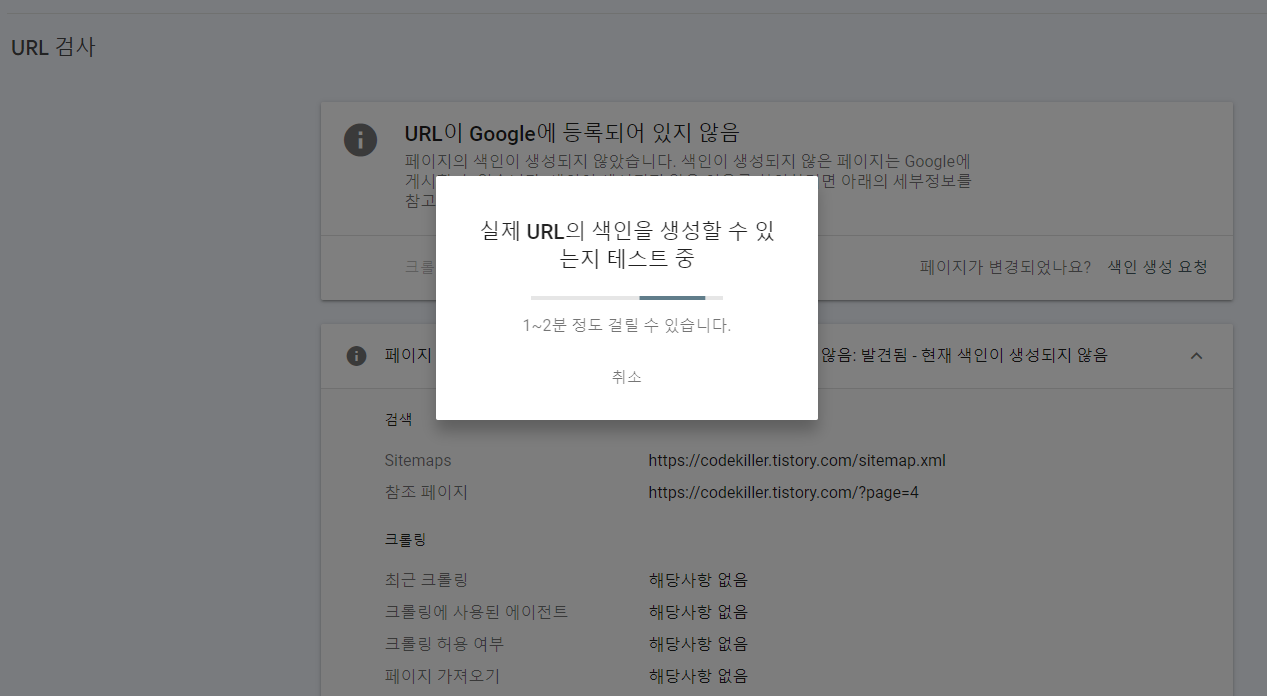Open the referring page link ?page=4

(784, 492)
